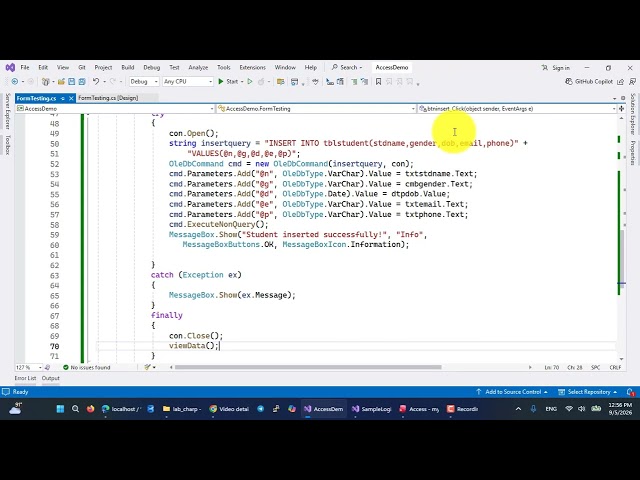Click the Ln: 70 line indicator

[x=552, y=367]
